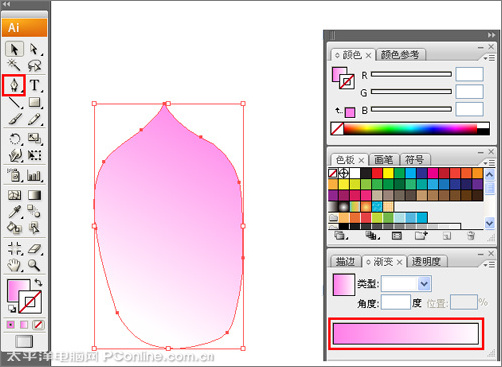Switch to the 画笔 brushes tab
Screen dimensions: 502x367
pyautogui.click(x=383, y=160)
